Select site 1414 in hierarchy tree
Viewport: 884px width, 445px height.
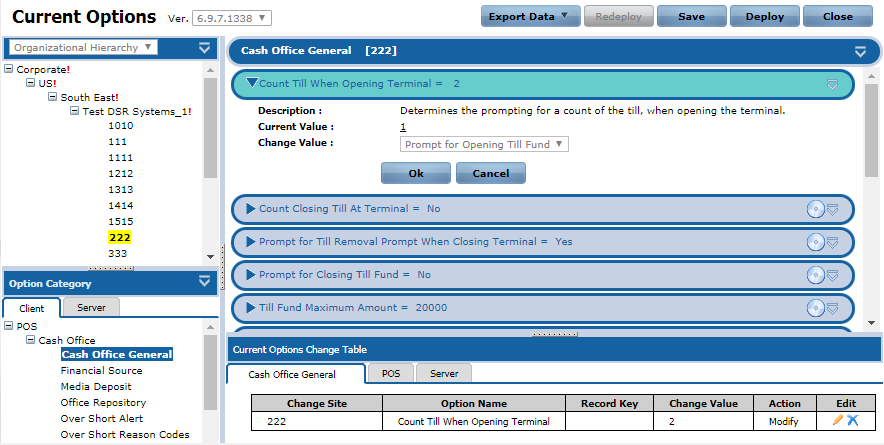click(121, 205)
